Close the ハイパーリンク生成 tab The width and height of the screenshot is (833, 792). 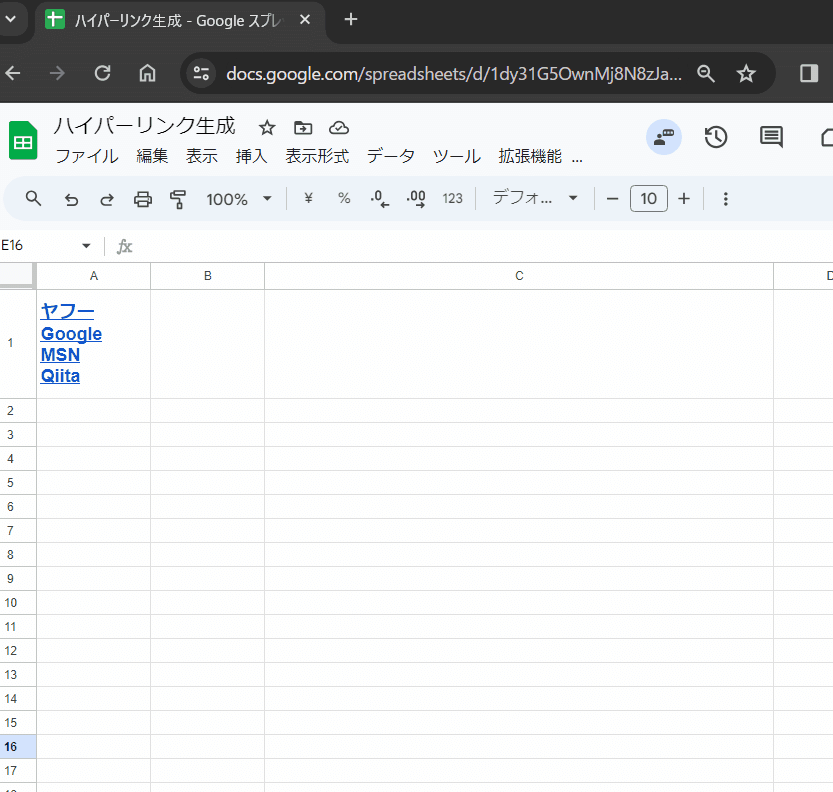305,20
